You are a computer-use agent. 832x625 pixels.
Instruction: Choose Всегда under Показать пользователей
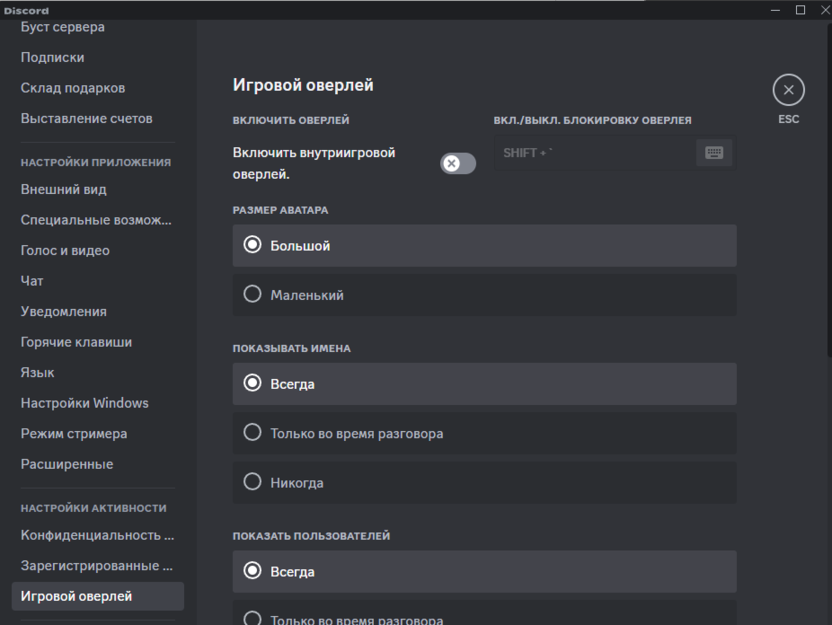(484, 571)
